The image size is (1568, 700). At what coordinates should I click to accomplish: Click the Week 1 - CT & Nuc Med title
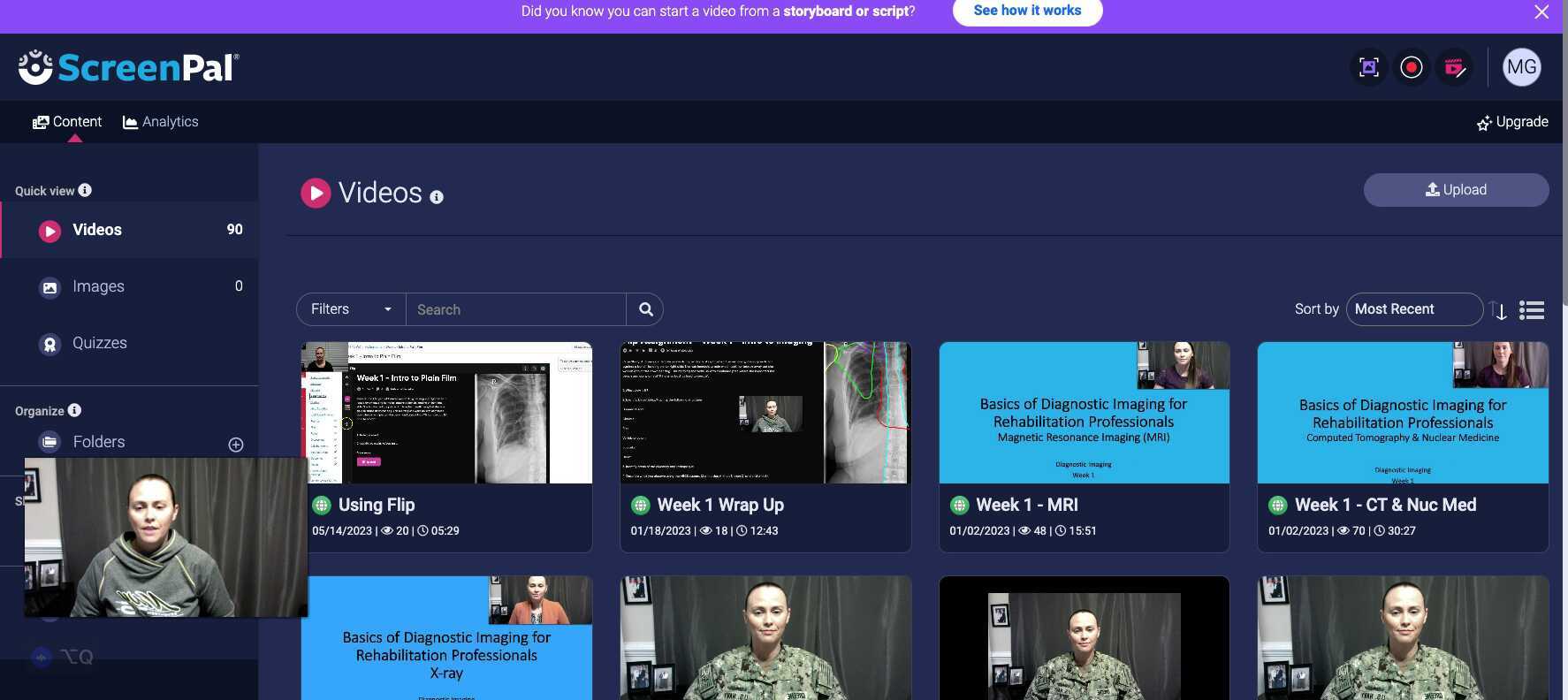1385,505
